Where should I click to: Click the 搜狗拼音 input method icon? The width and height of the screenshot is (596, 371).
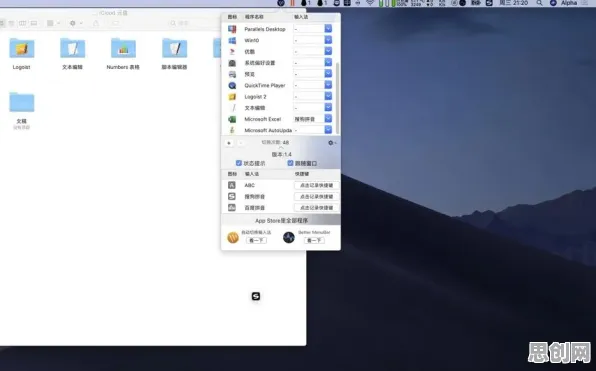coord(232,197)
